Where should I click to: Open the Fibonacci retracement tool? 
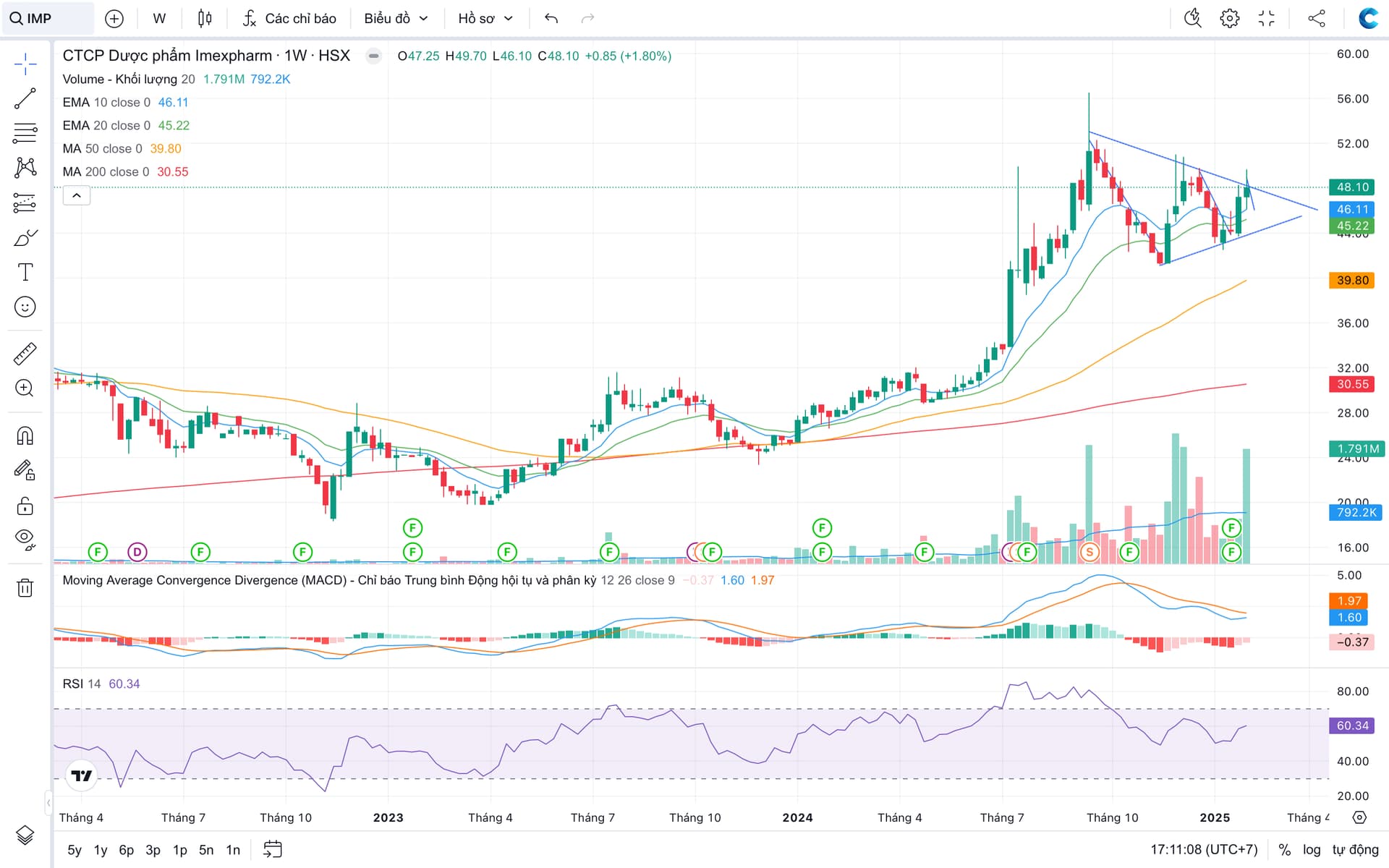pos(25,133)
